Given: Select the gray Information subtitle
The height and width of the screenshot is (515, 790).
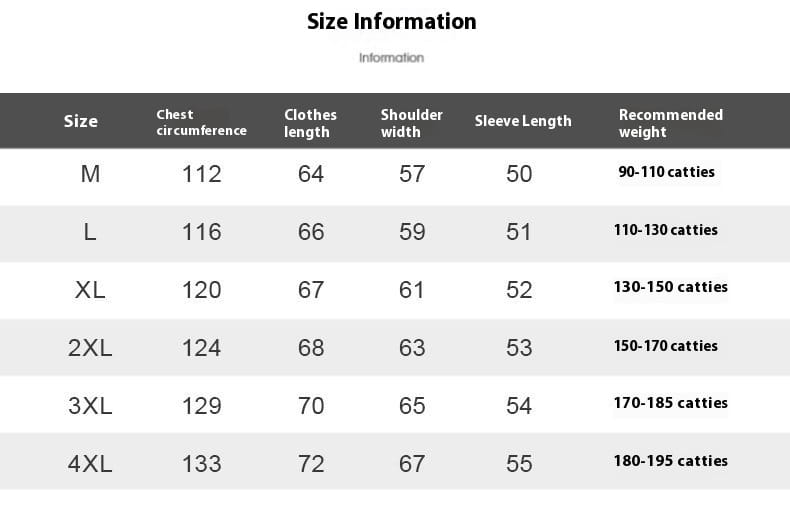Looking at the screenshot, I should pyautogui.click(x=391, y=58).
